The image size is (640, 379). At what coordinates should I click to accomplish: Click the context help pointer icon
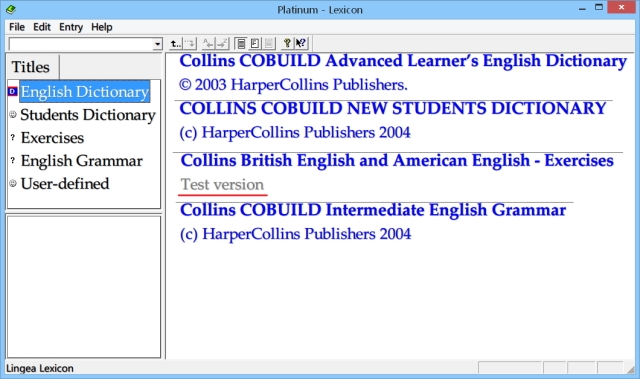click(x=301, y=43)
